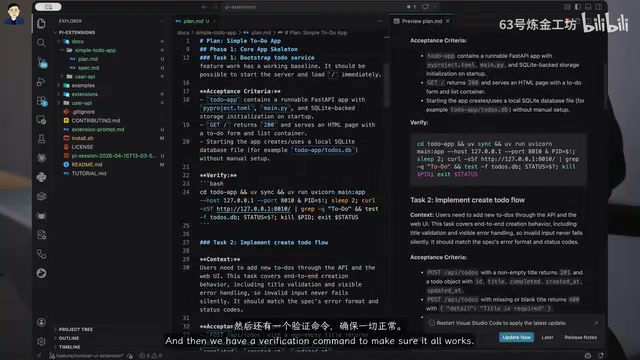Viewport: 640px width, 360px height.
Task: Open README.md in the Explorer
Action: [87, 164]
